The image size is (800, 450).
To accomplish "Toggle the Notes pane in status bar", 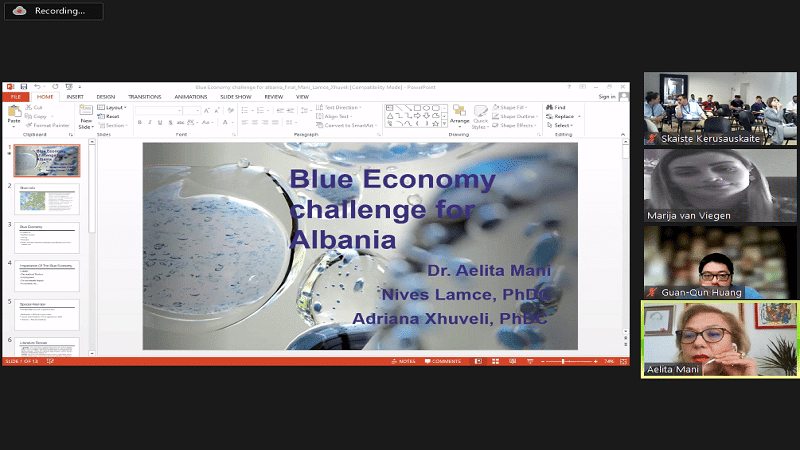I will pyautogui.click(x=401, y=361).
